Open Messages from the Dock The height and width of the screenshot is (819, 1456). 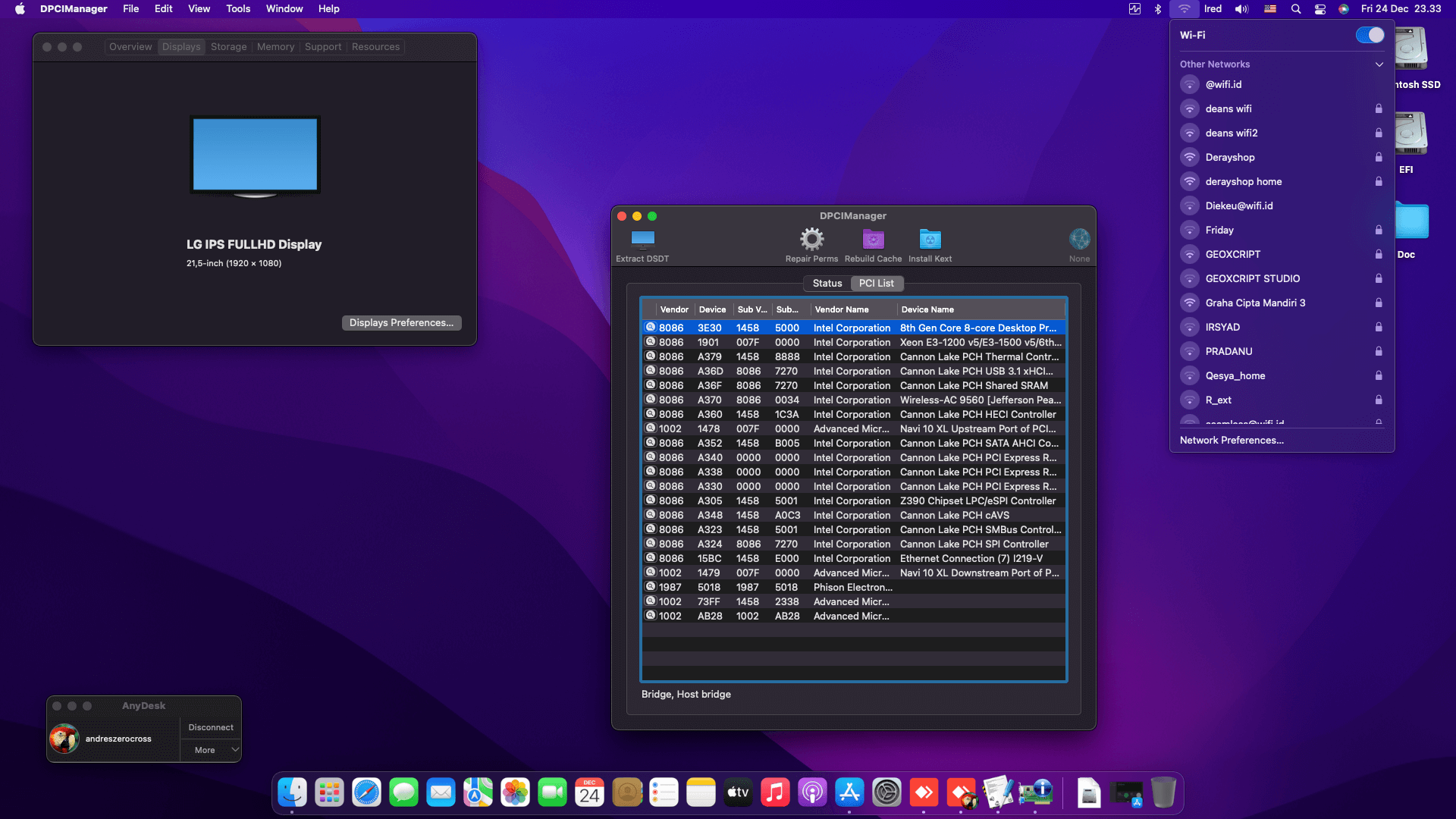tap(403, 792)
